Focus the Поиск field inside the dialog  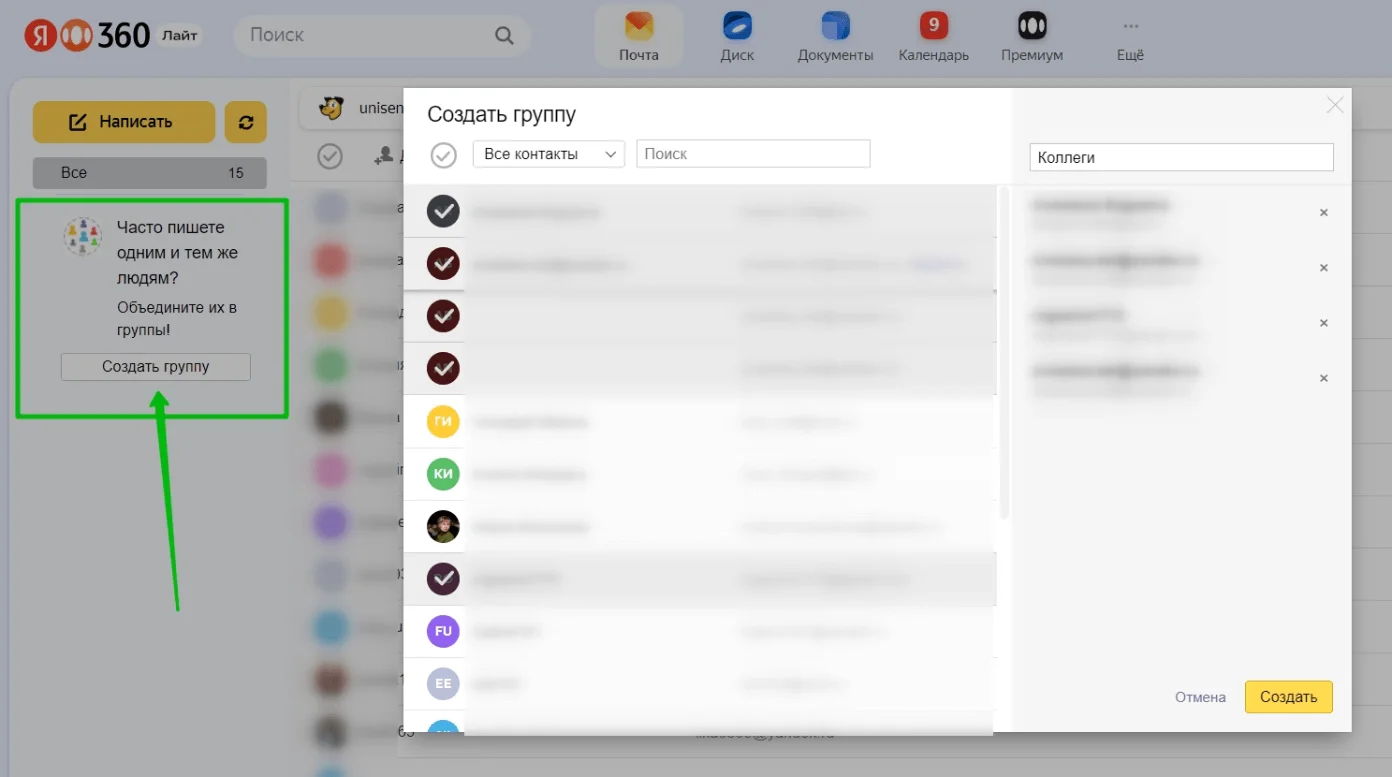pyautogui.click(x=753, y=154)
